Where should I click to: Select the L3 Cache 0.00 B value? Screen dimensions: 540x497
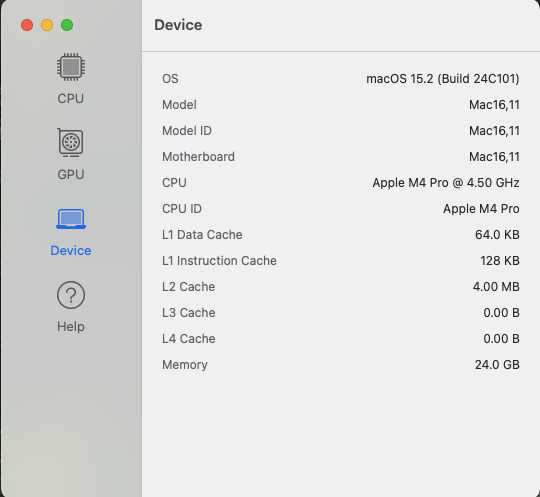501,313
